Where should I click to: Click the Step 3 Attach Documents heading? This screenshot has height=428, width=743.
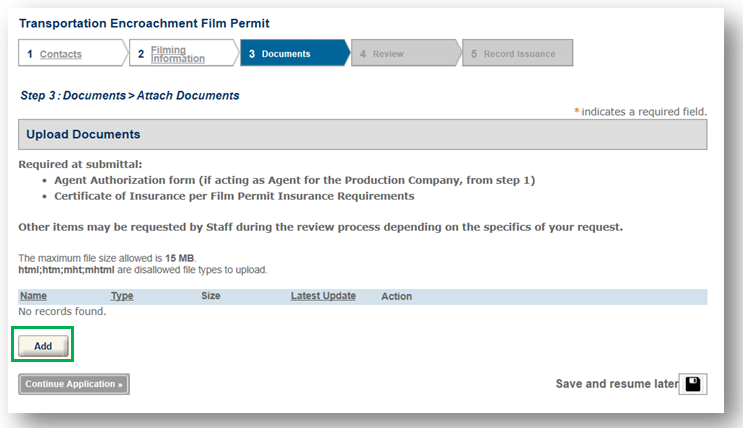tap(130, 96)
